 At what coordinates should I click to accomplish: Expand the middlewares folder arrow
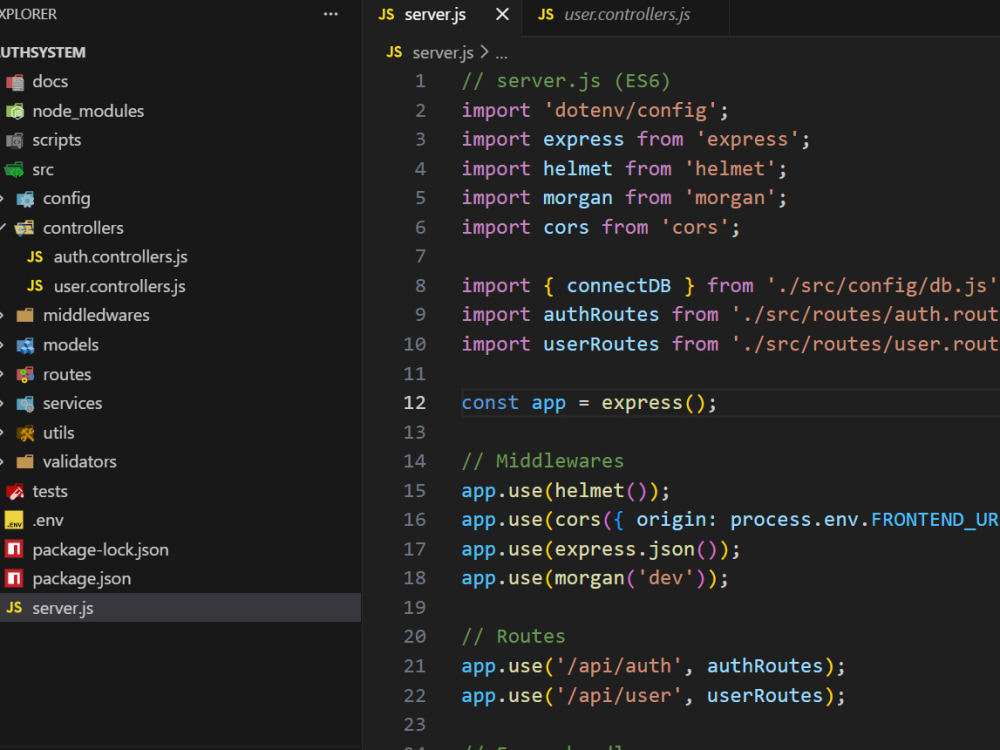pyautogui.click(x=3, y=315)
